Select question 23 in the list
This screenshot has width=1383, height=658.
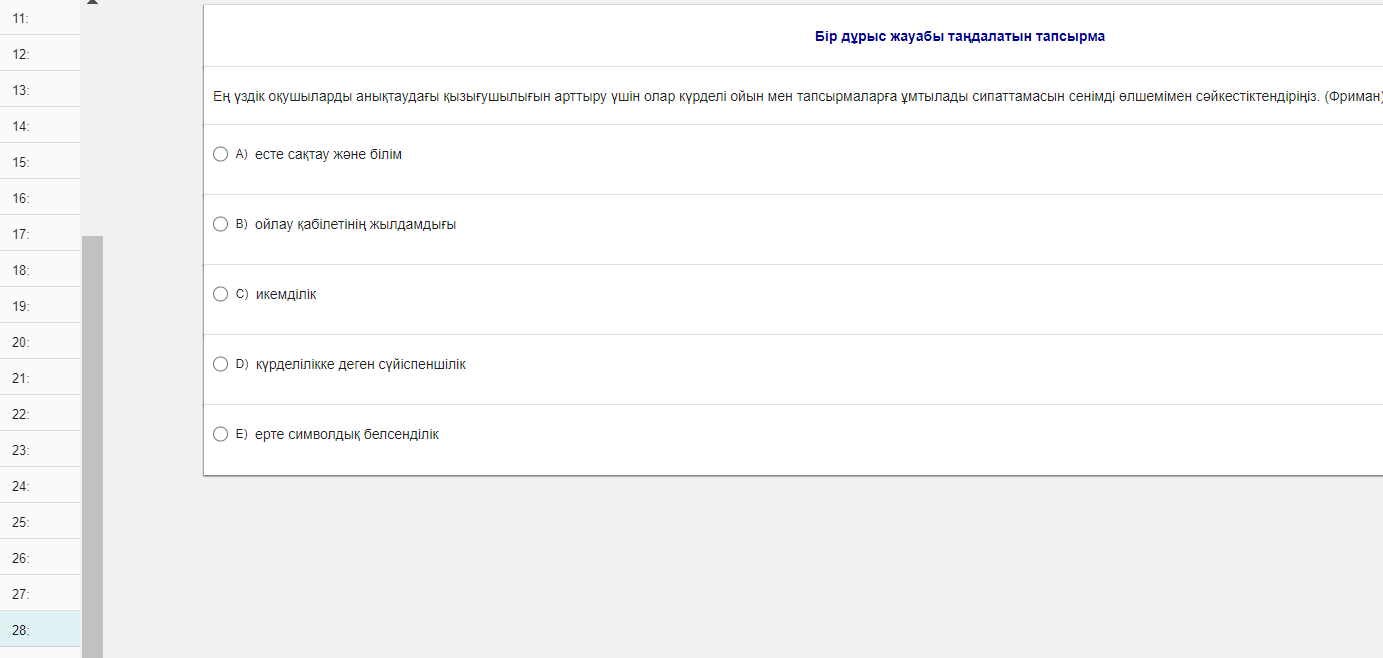pos(40,450)
